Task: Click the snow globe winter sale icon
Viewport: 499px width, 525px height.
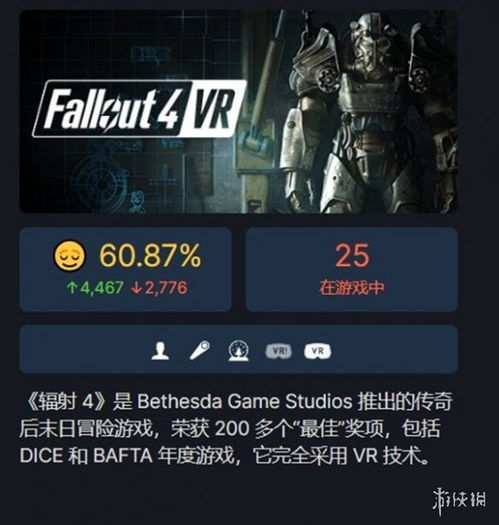Action: (x=239, y=351)
